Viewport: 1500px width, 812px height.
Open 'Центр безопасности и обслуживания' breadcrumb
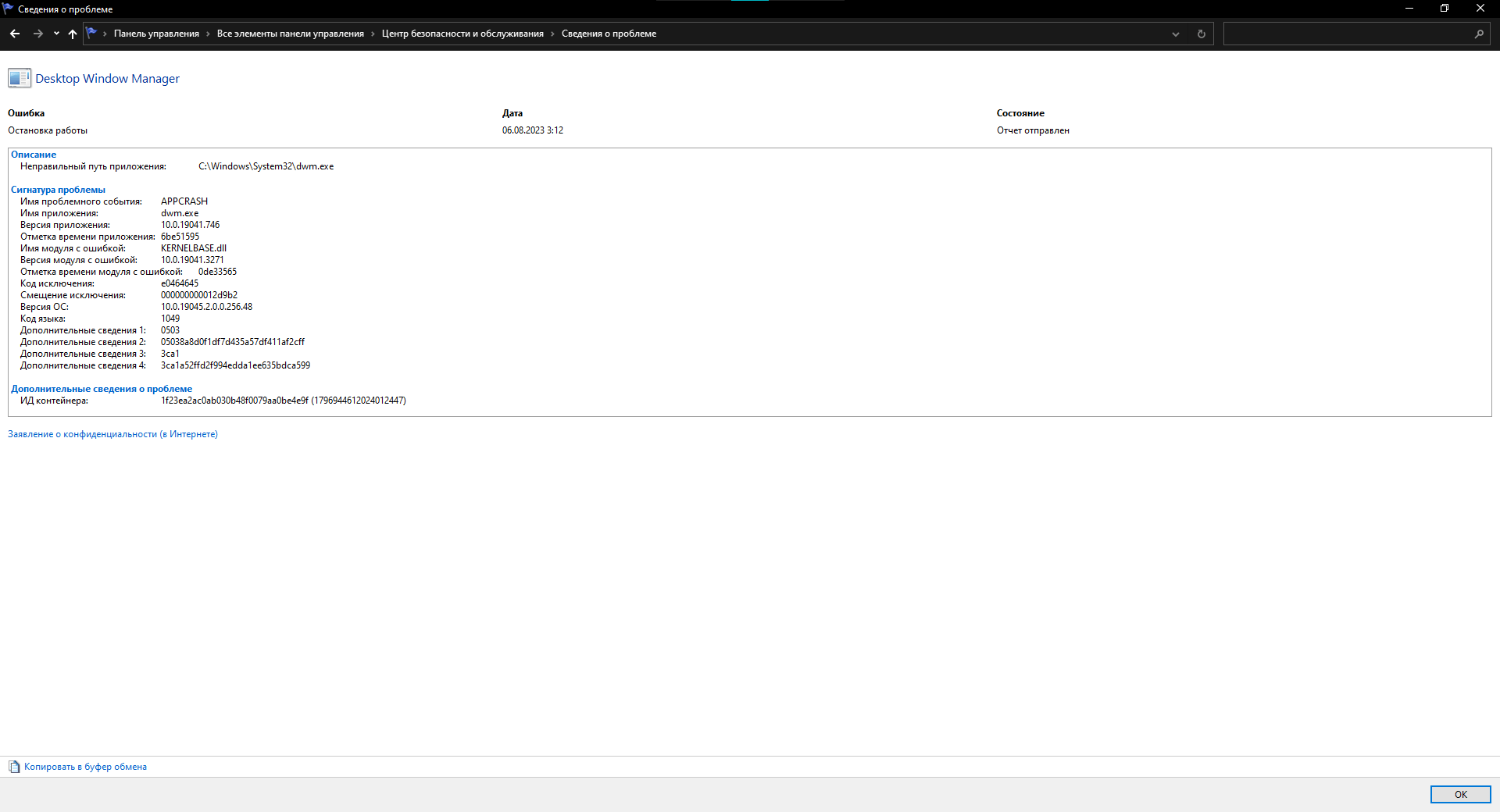click(462, 34)
